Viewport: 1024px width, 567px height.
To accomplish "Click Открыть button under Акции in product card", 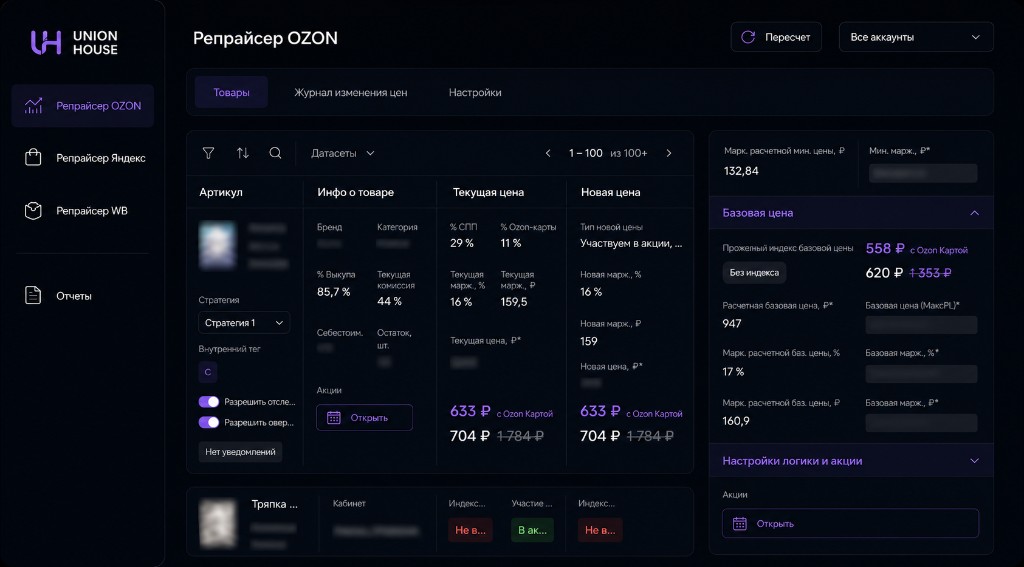I will click(364, 417).
